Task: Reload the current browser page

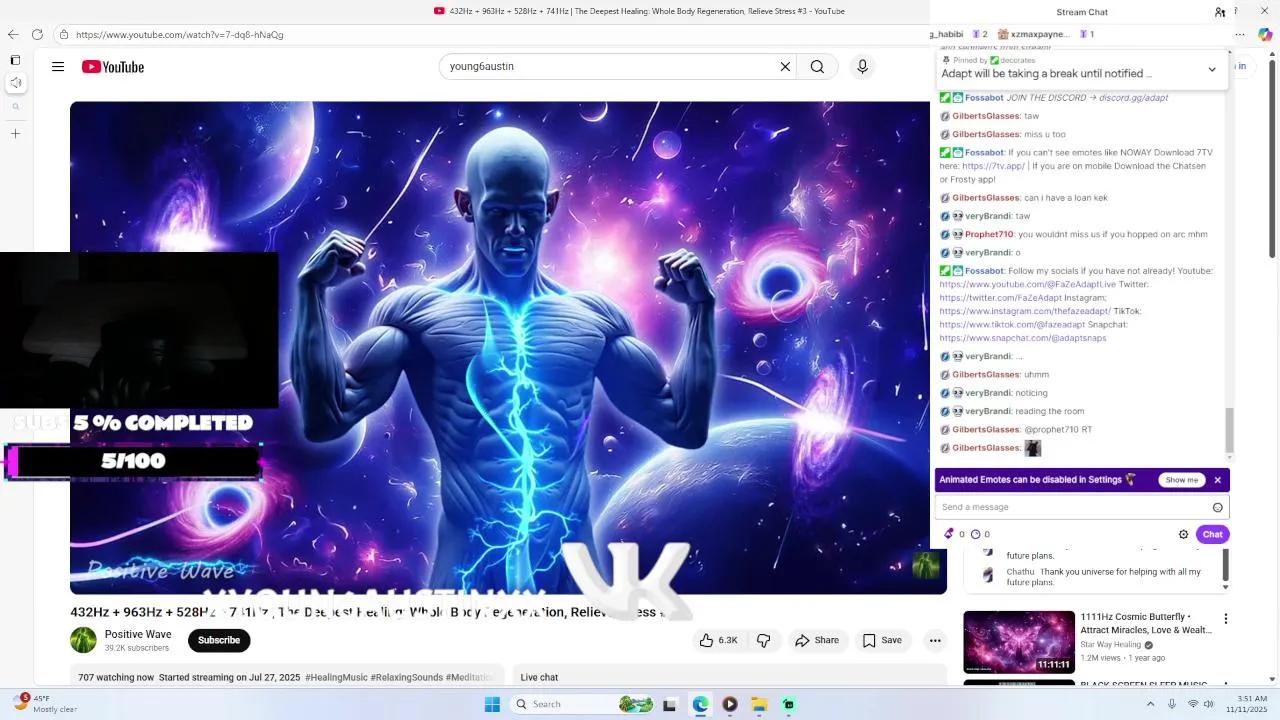Action: pyautogui.click(x=37, y=34)
